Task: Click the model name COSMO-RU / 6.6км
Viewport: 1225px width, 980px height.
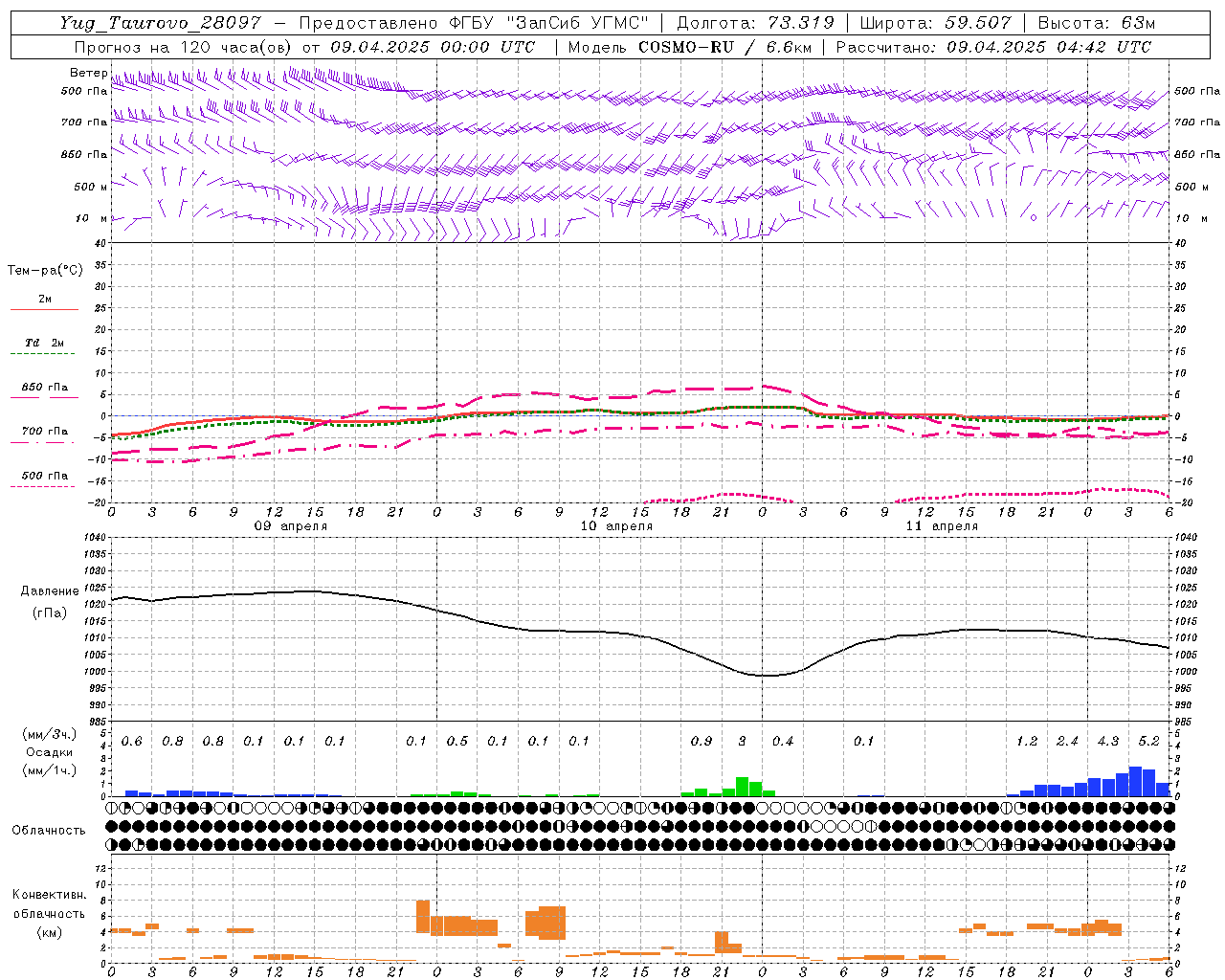Action: (724, 47)
